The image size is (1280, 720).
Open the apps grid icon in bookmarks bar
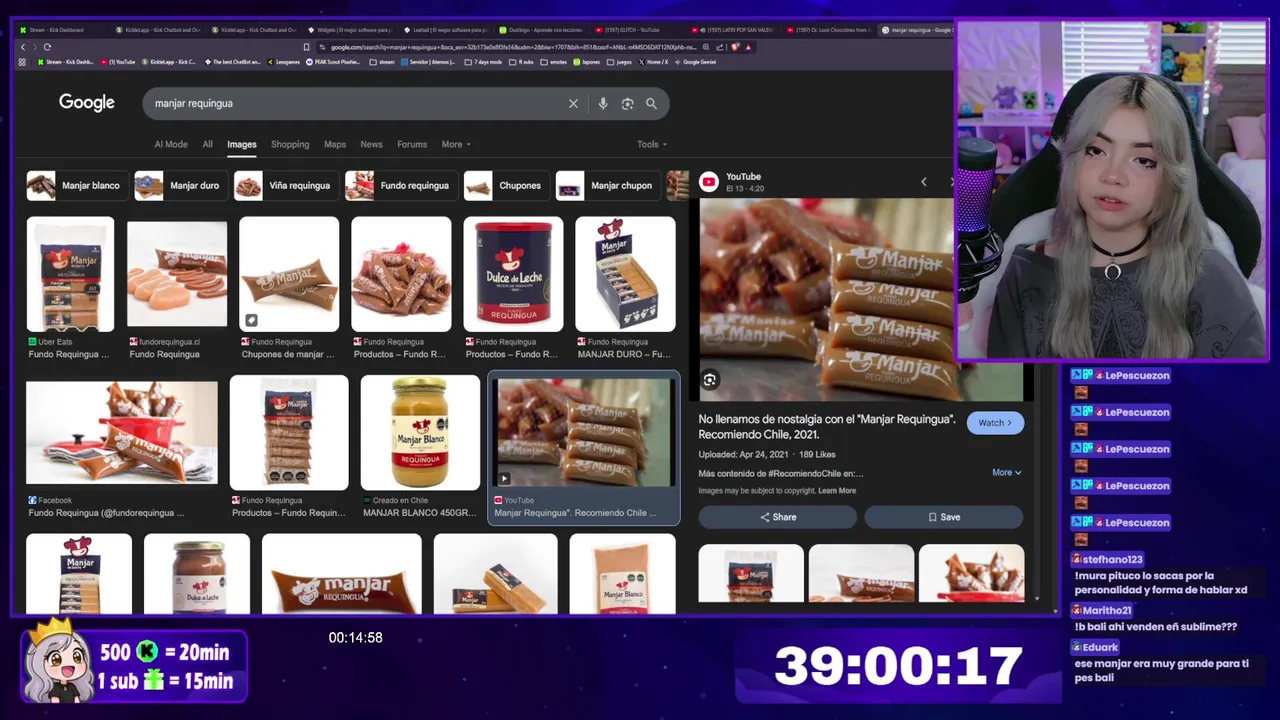[22, 62]
